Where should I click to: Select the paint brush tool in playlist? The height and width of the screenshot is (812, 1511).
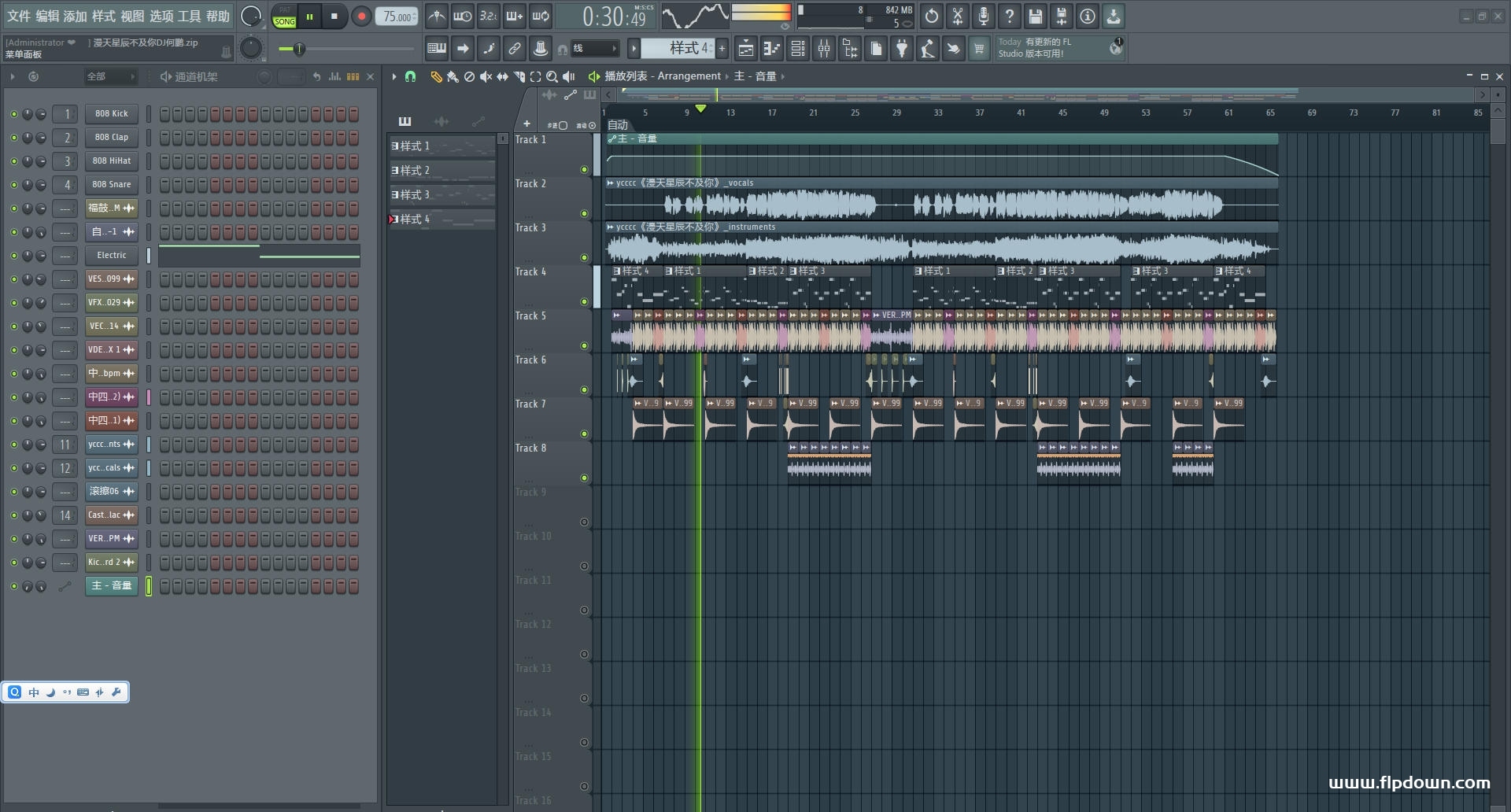[x=453, y=76]
